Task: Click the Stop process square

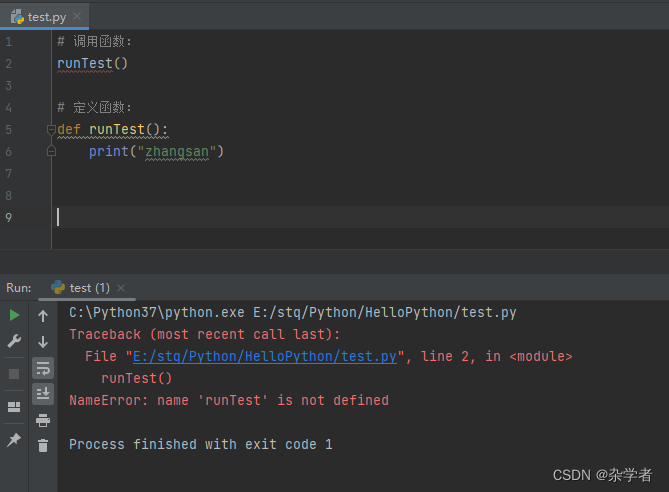Action: 14,374
